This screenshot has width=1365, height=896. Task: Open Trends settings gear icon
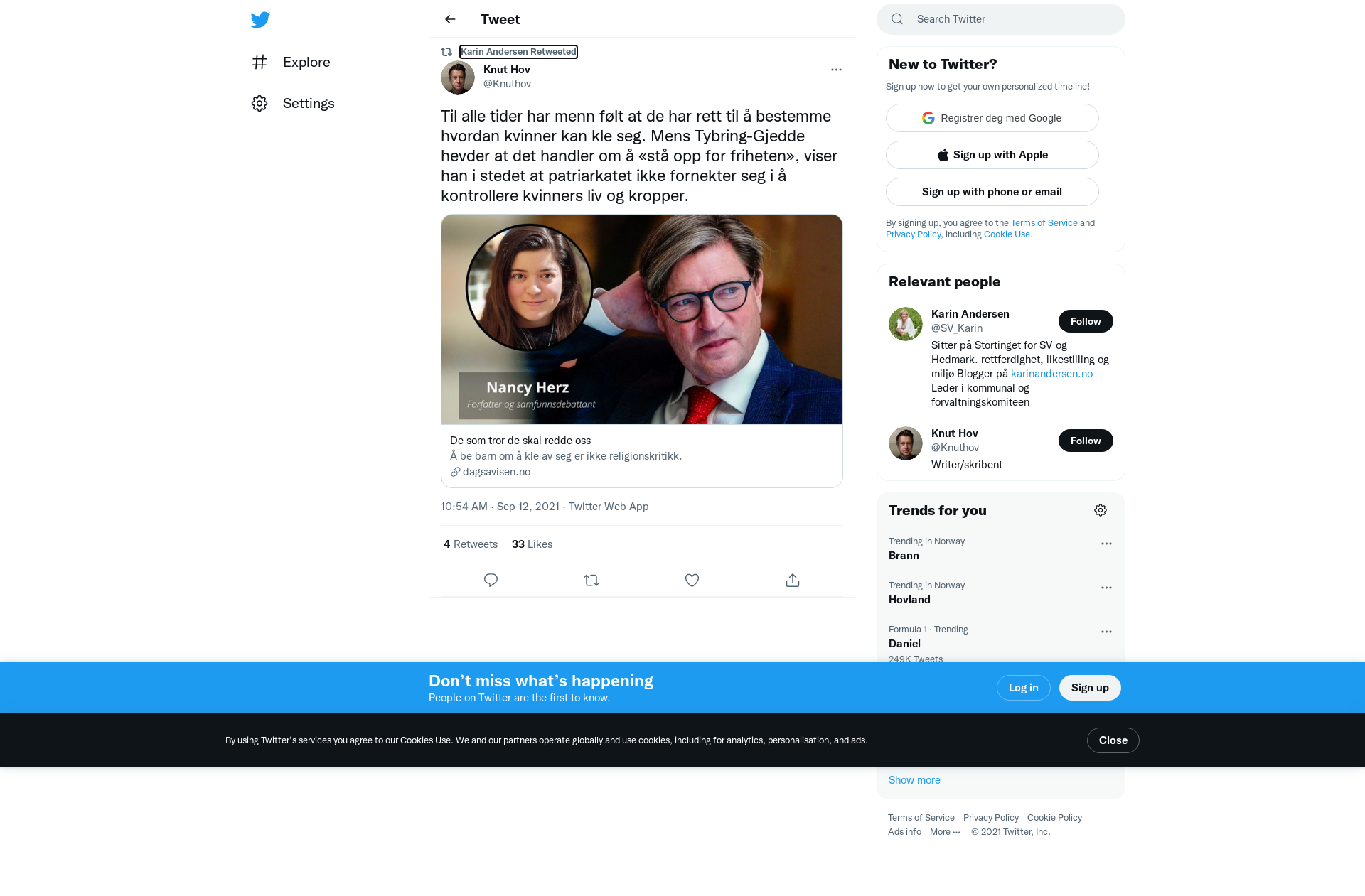(1101, 510)
